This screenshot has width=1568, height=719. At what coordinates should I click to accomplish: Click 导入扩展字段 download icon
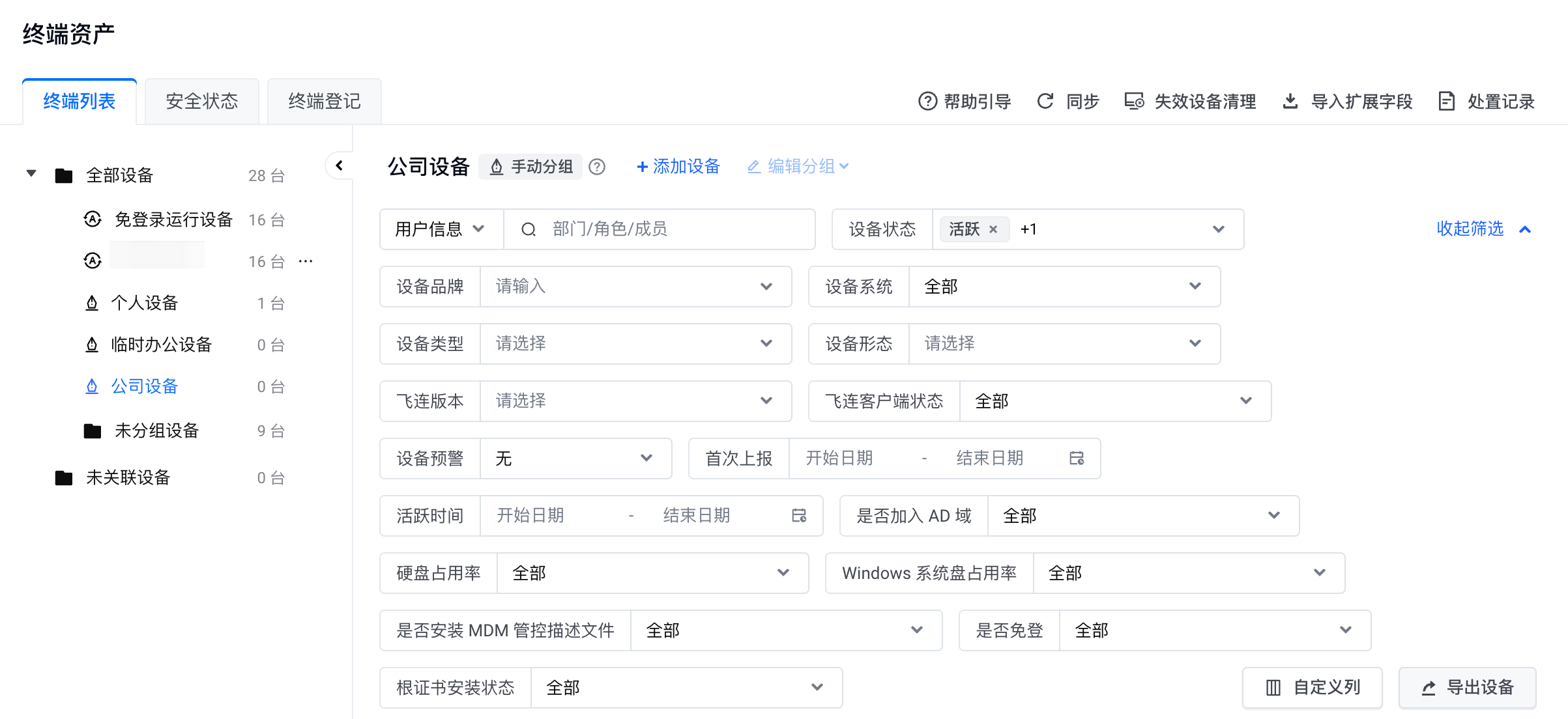1290,102
